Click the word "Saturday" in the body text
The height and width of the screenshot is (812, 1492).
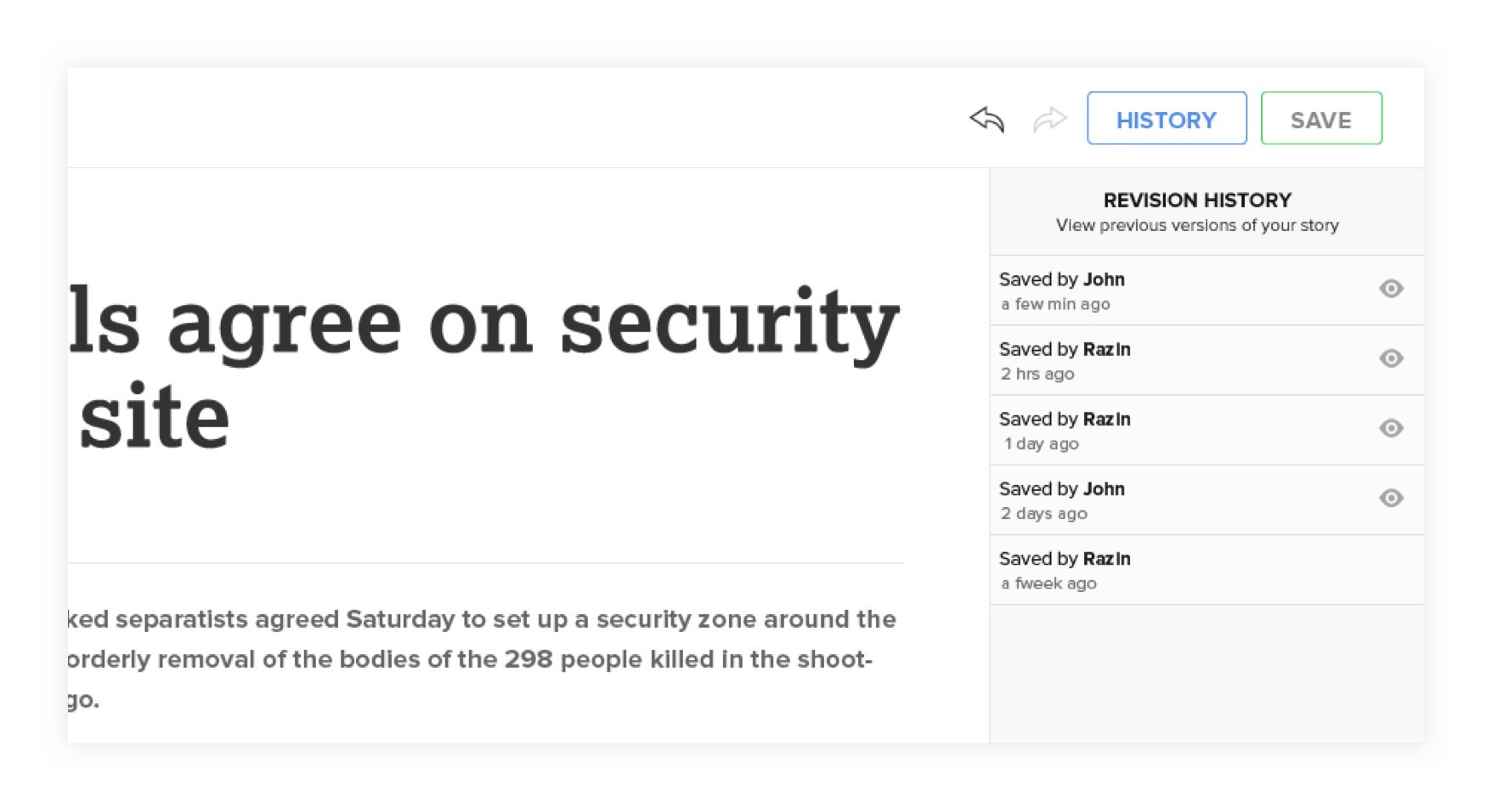tap(400, 619)
